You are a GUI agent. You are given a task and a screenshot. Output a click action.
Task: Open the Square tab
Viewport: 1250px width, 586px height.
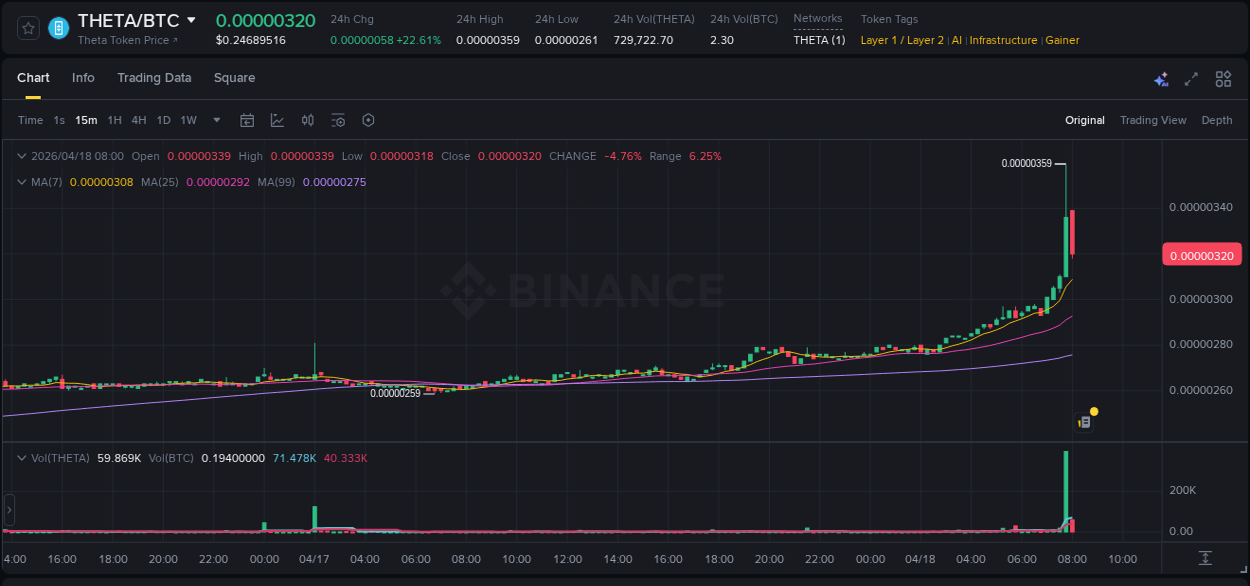[x=234, y=78]
